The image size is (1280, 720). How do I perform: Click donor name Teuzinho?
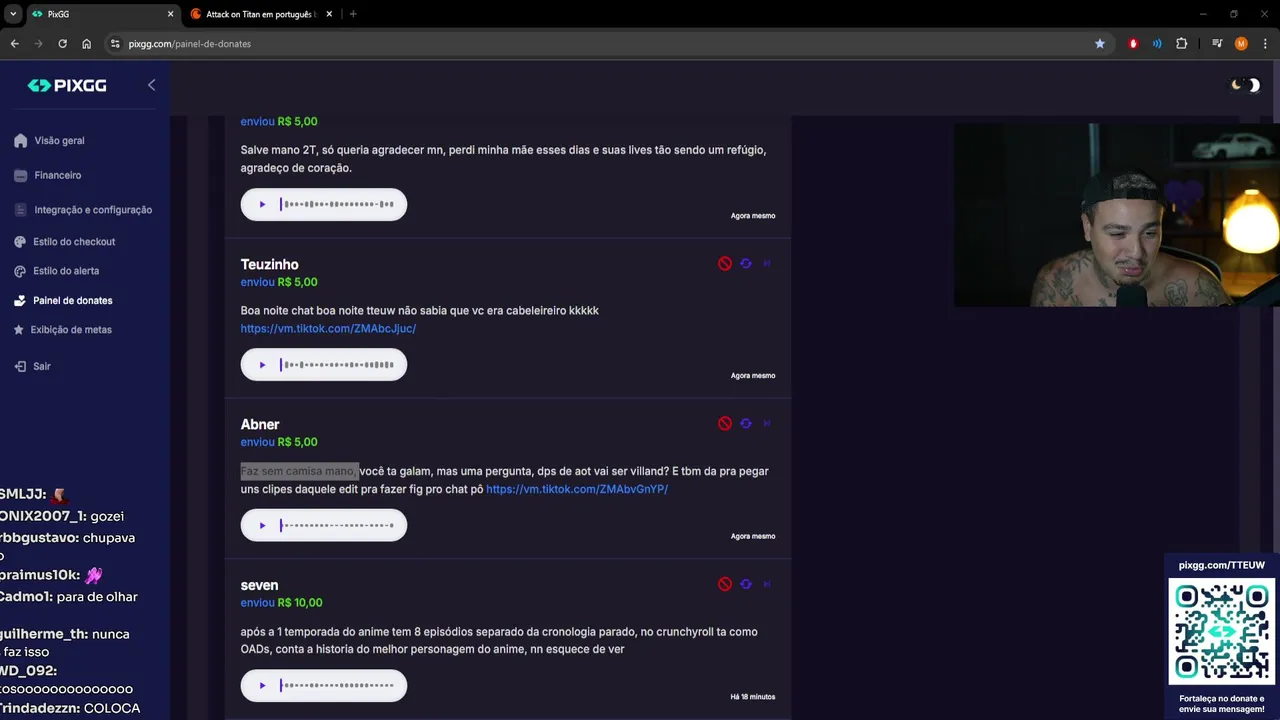coord(269,265)
